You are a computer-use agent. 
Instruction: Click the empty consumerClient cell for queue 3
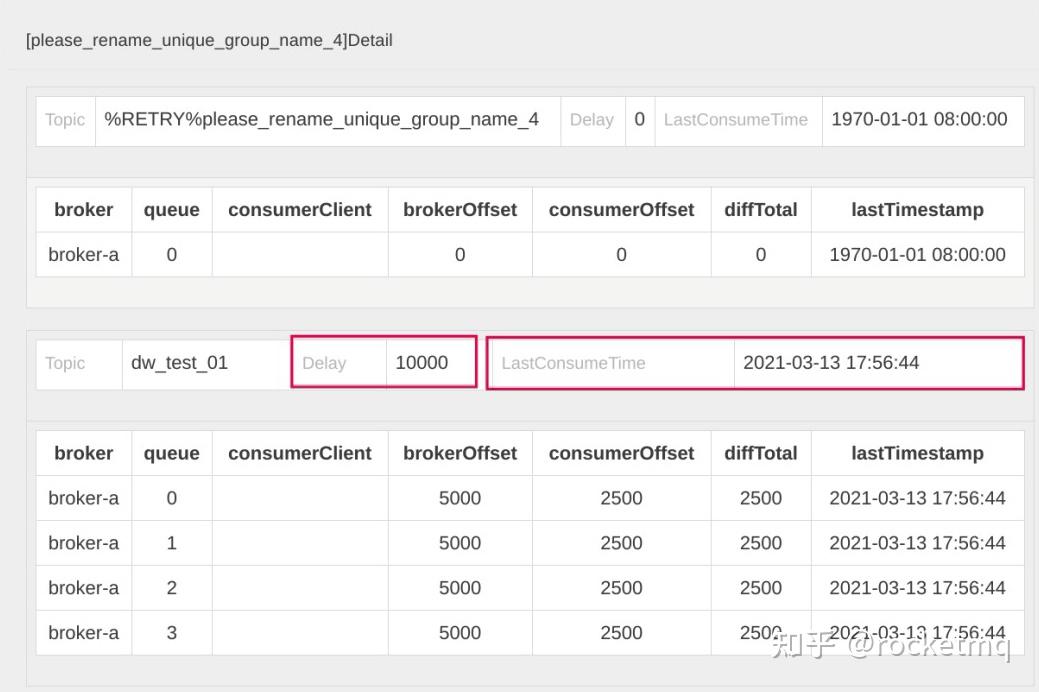[x=300, y=633]
